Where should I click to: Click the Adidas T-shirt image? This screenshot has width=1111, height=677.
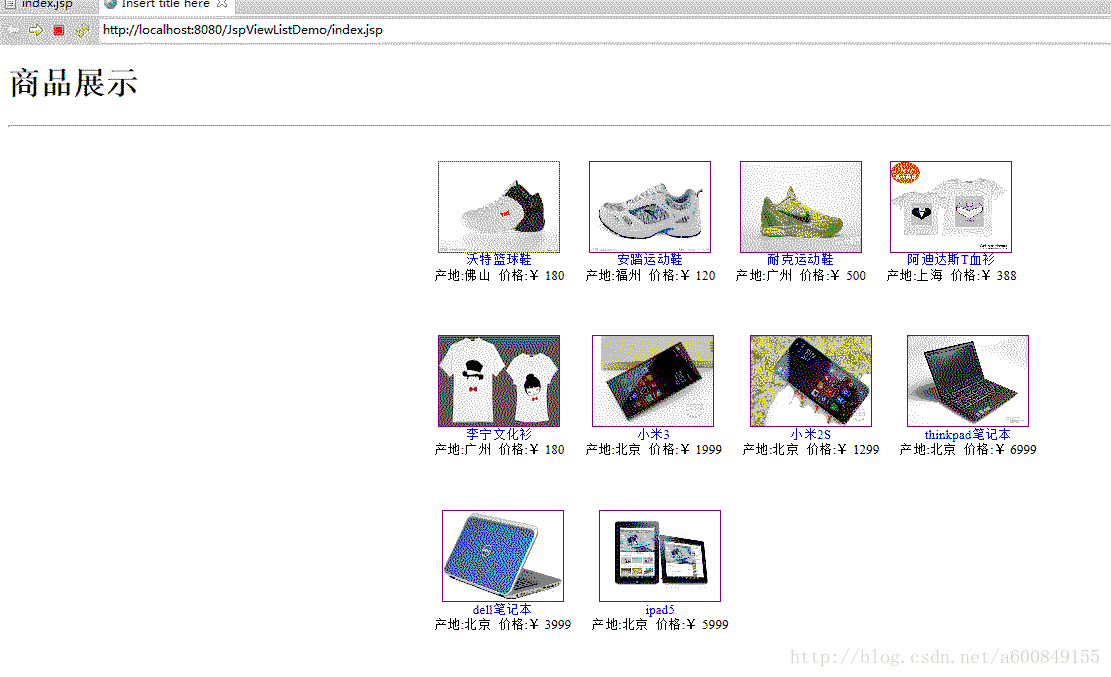pos(951,207)
